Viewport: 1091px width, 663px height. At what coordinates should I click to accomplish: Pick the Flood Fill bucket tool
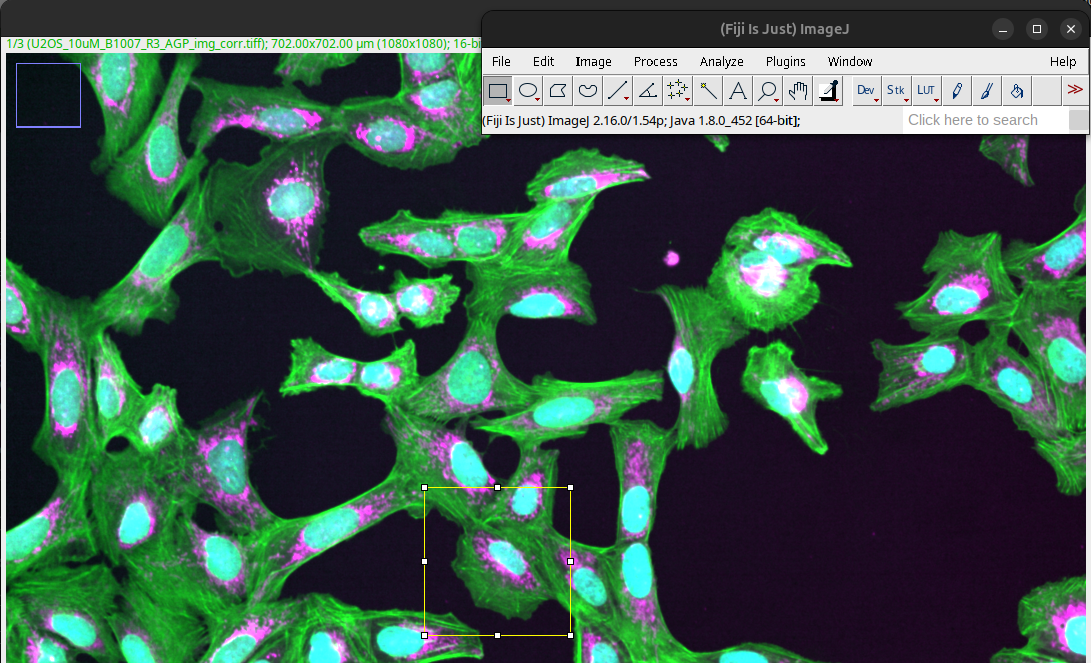click(x=1017, y=91)
